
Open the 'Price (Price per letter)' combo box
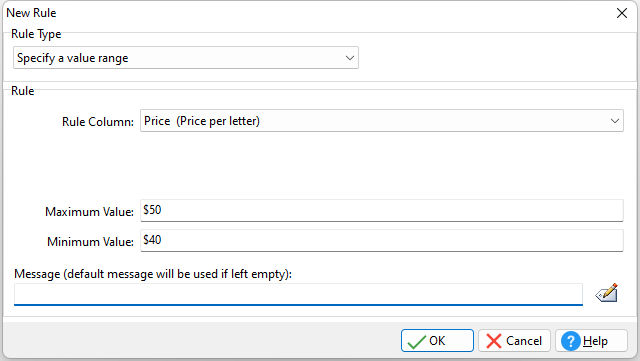pyautogui.click(x=382, y=121)
